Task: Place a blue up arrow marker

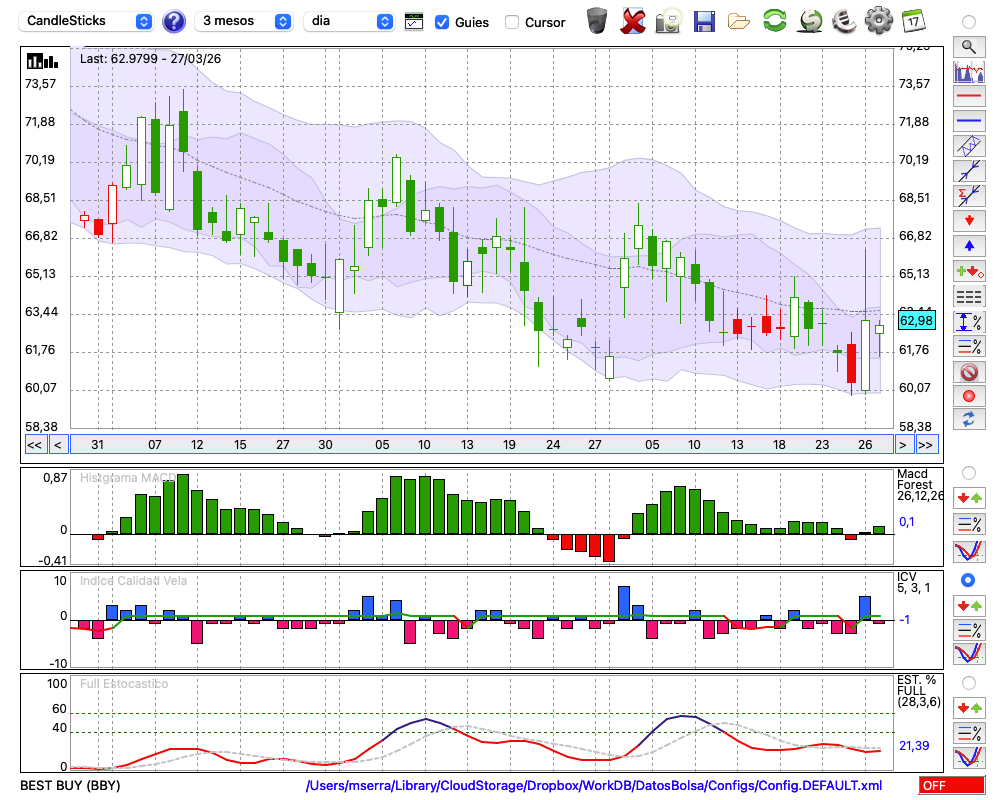Action: pyautogui.click(x=968, y=246)
